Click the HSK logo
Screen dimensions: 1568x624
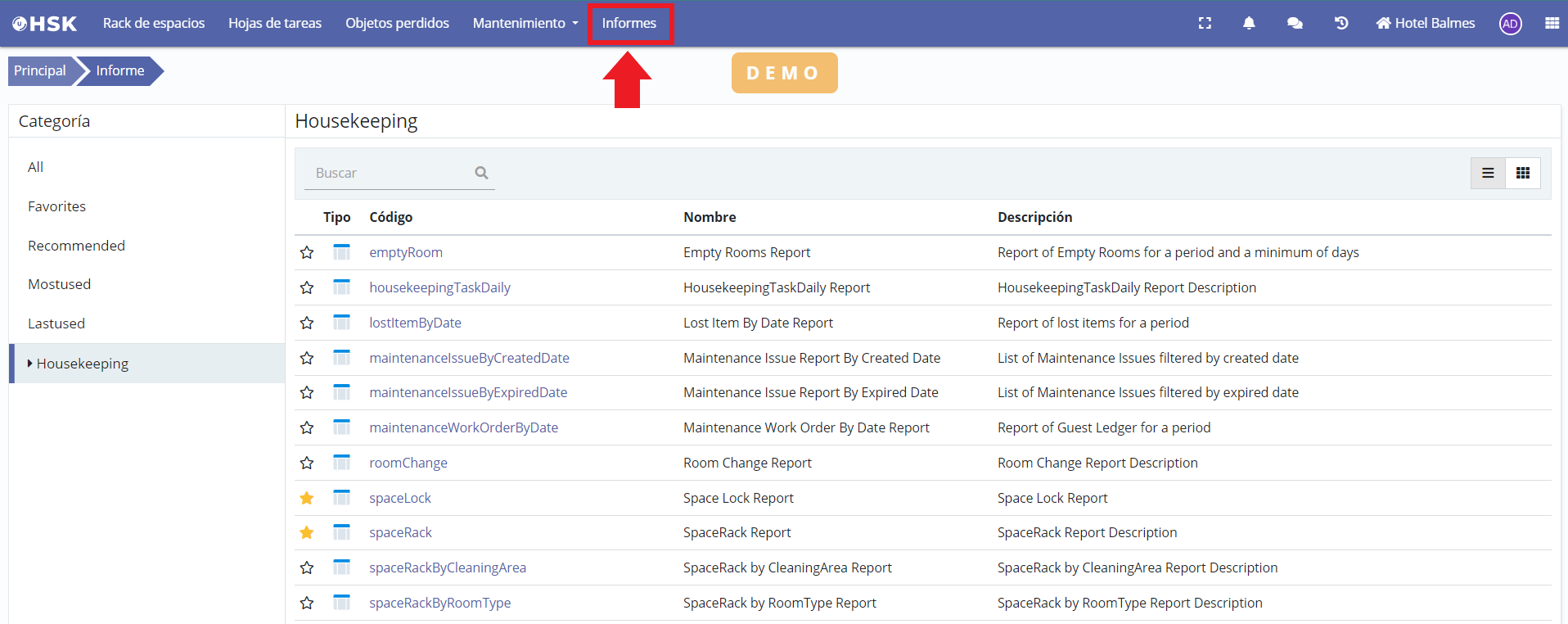45,24
